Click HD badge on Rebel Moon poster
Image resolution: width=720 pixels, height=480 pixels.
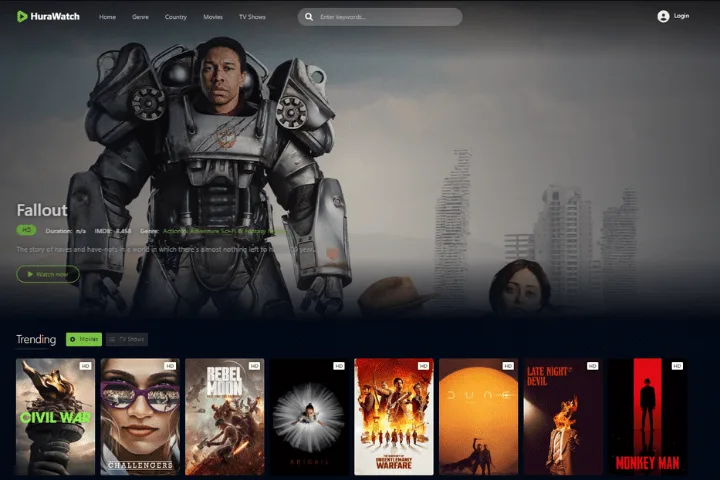pos(254,366)
